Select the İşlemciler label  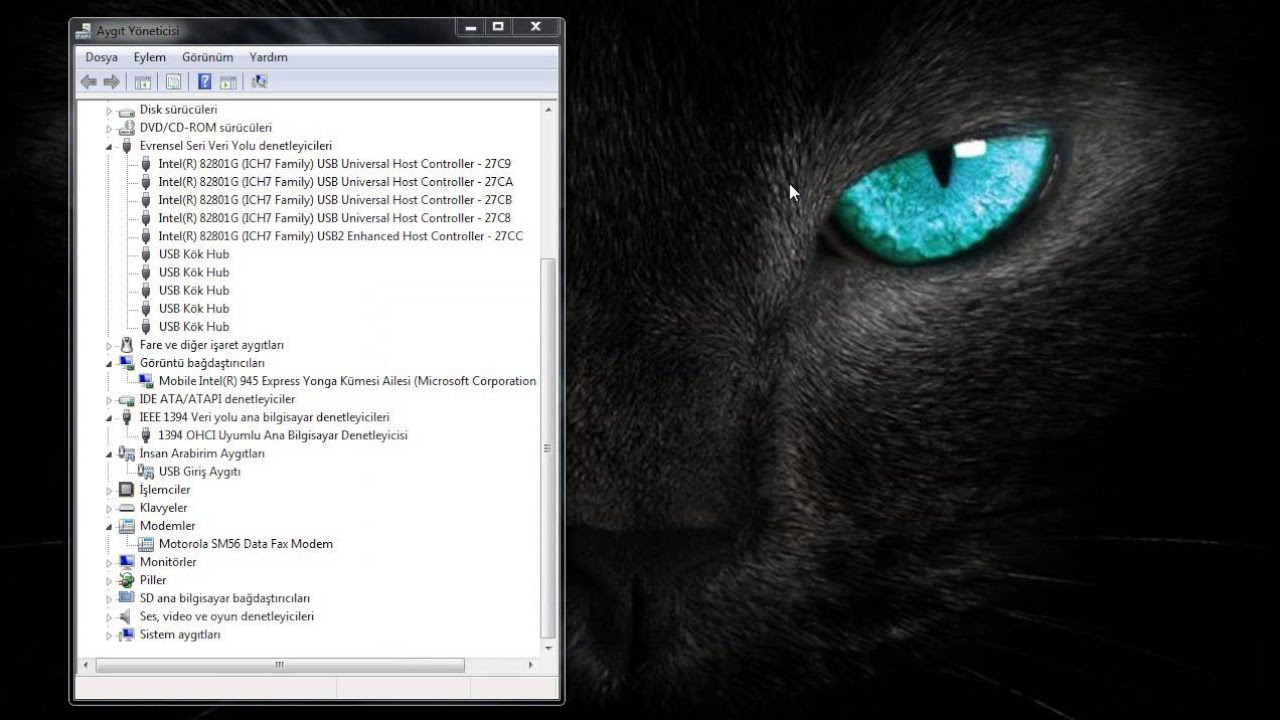pyautogui.click(x=165, y=490)
